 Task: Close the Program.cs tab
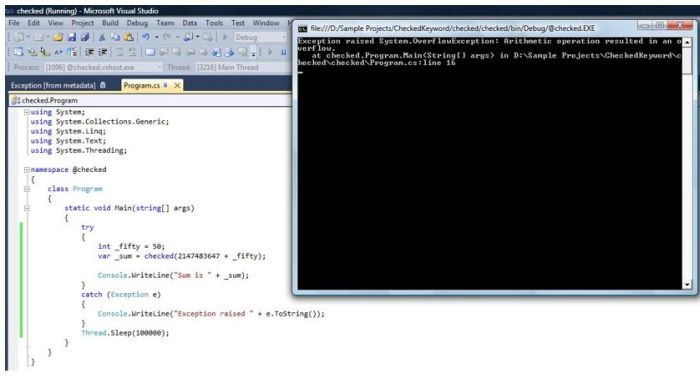[177, 85]
